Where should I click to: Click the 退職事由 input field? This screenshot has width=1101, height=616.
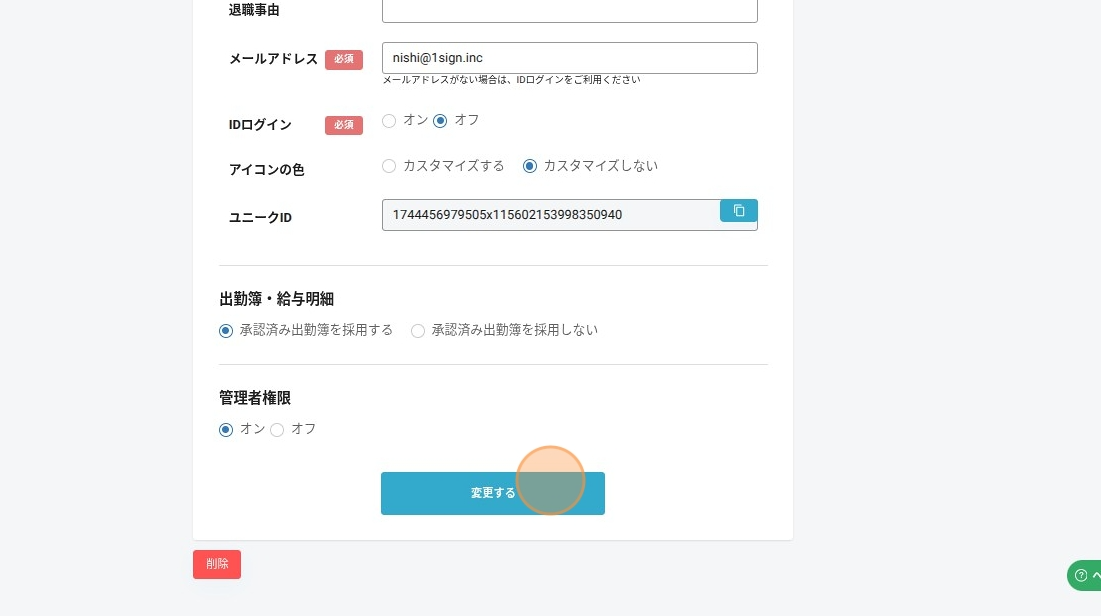(x=569, y=11)
